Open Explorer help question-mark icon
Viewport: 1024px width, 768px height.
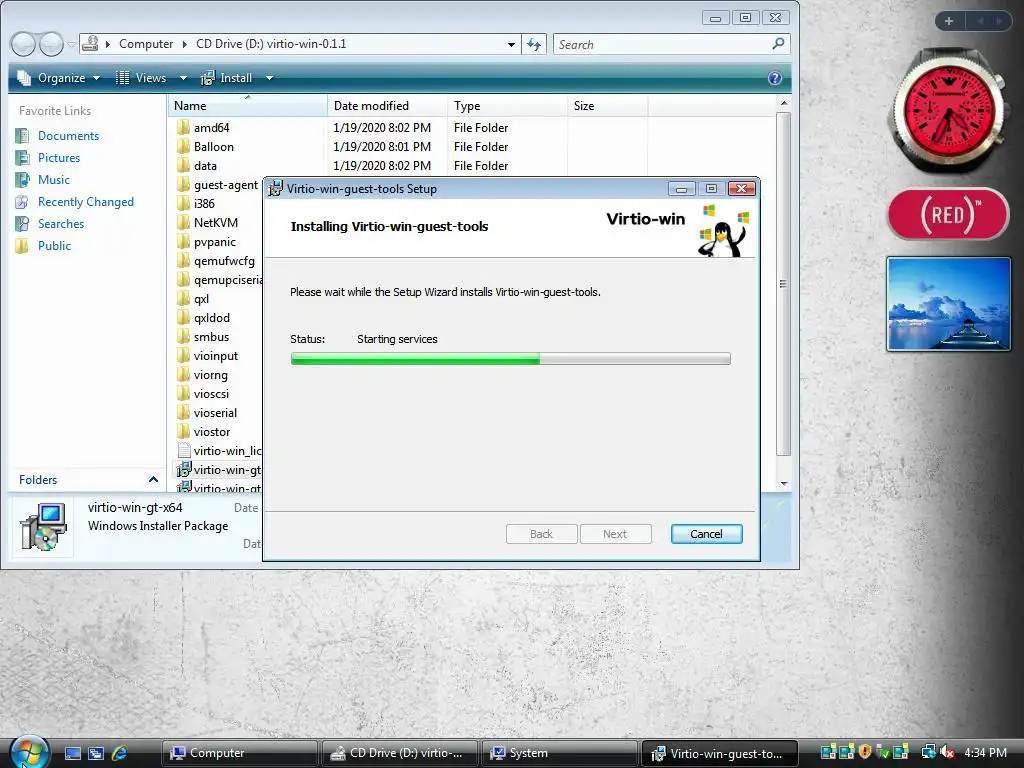pos(775,78)
